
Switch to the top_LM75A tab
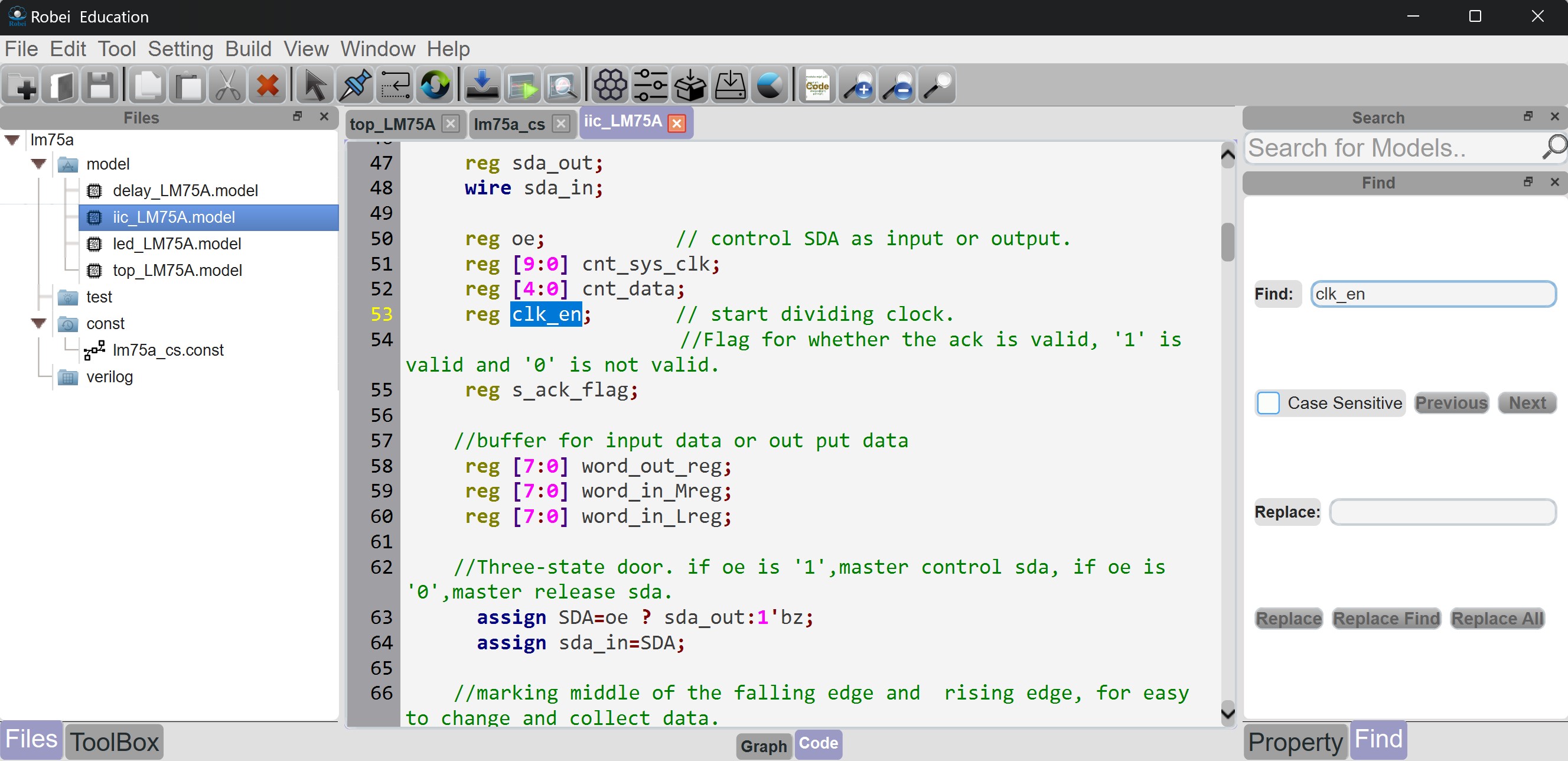pyautogui.click(x=393, y=124)
